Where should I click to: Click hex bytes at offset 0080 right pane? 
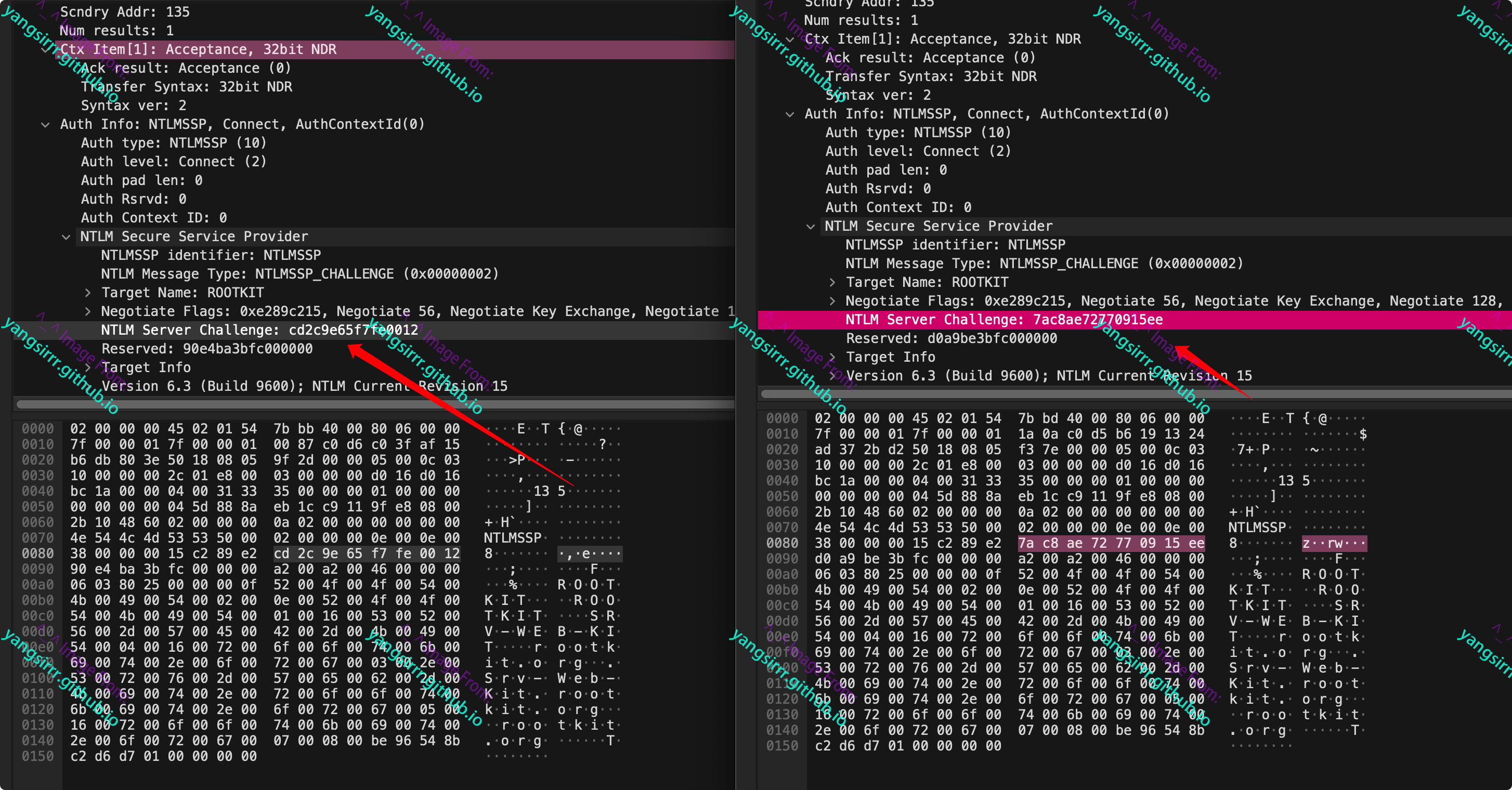click(1111, 544)
